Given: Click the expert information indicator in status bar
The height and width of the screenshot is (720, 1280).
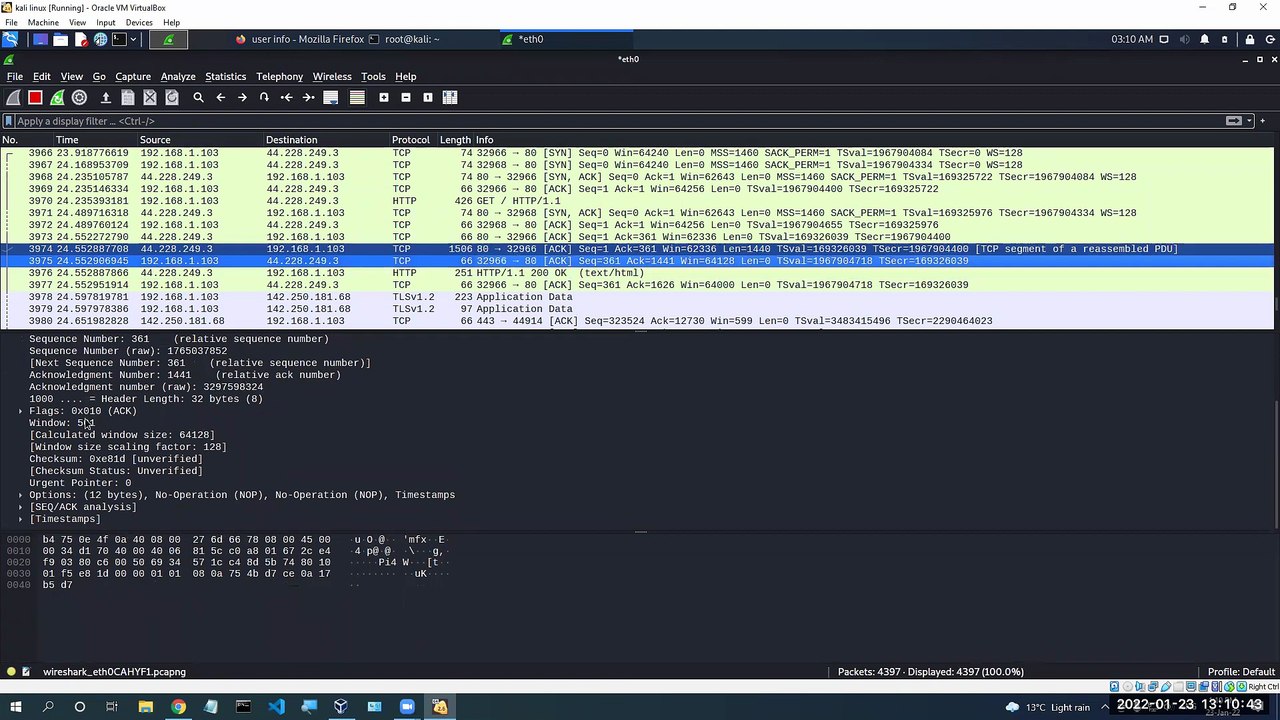Looking at the screenshot, I should pos(11,672).
